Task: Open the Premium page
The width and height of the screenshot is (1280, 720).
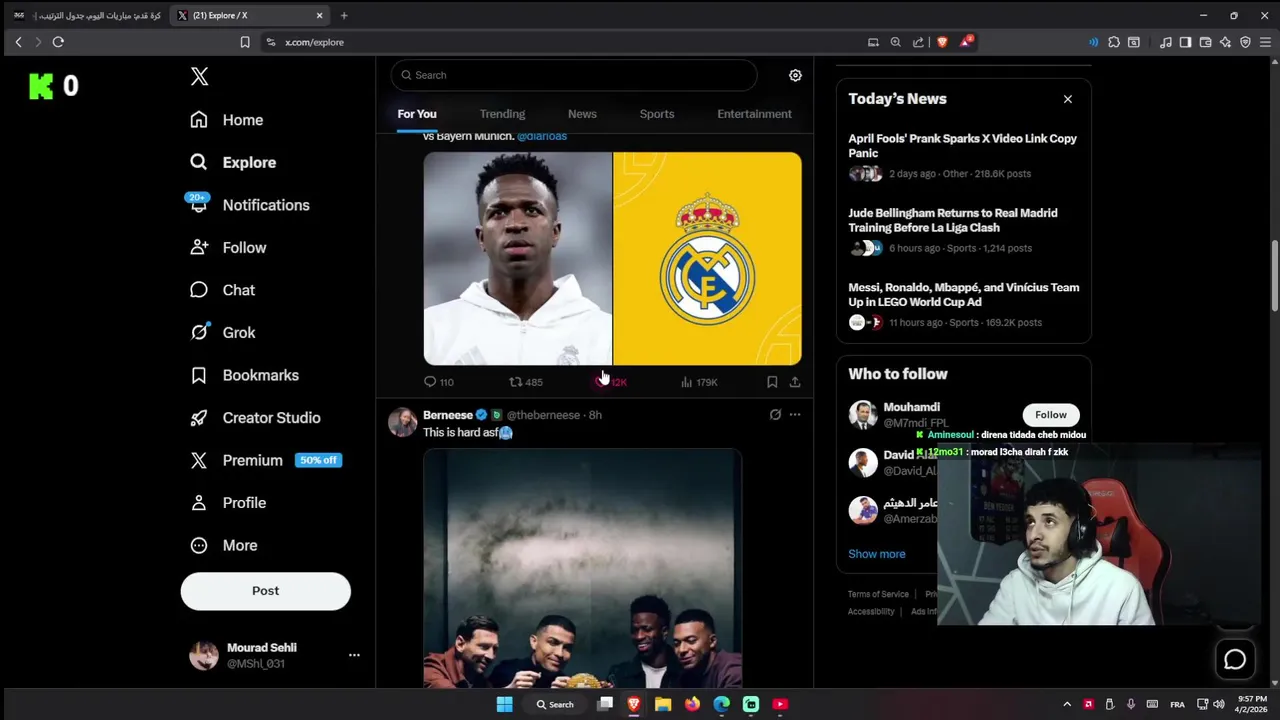Action: [266, 460]
